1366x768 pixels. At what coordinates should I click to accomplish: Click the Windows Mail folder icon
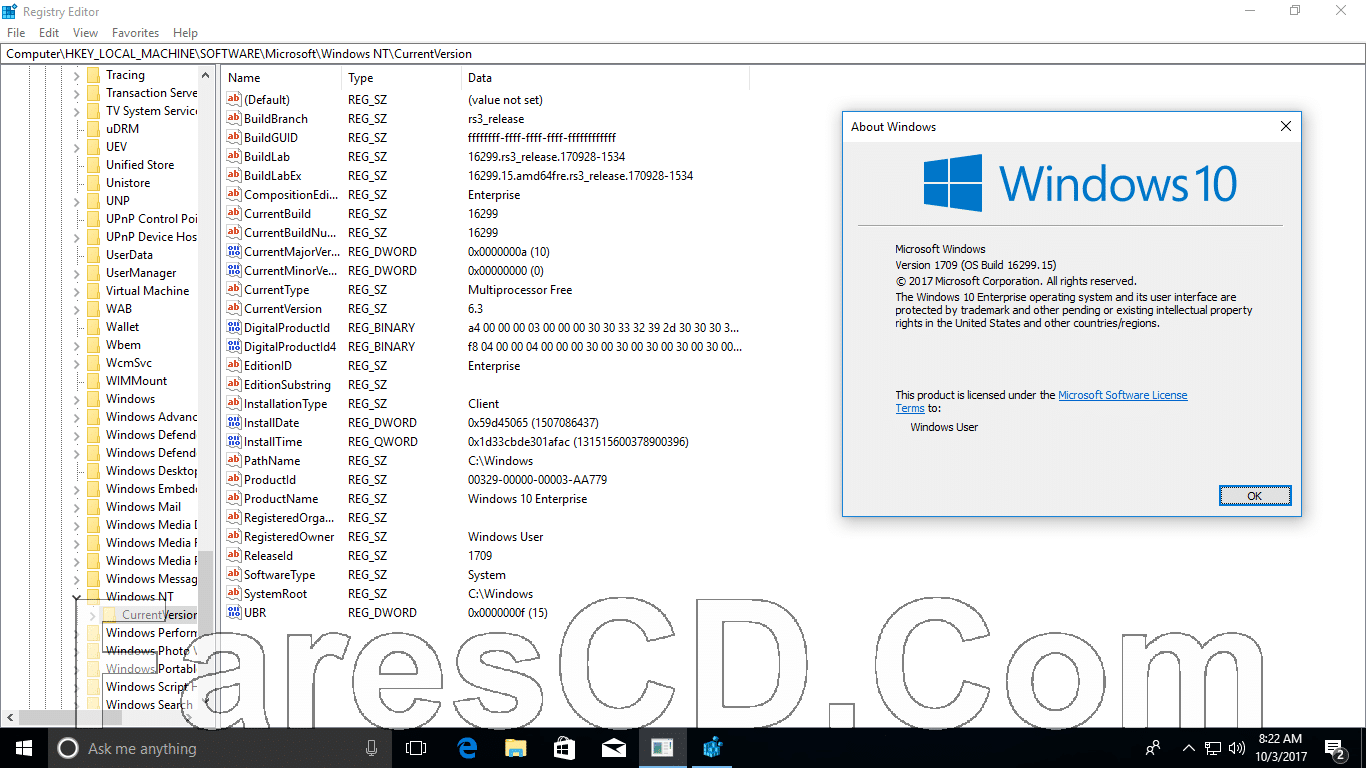[x=94, y=507]
